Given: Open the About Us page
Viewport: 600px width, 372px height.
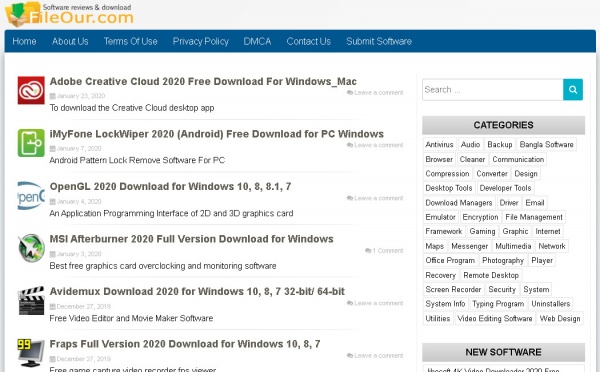Looking at the screenshot, I should [70, 41].
